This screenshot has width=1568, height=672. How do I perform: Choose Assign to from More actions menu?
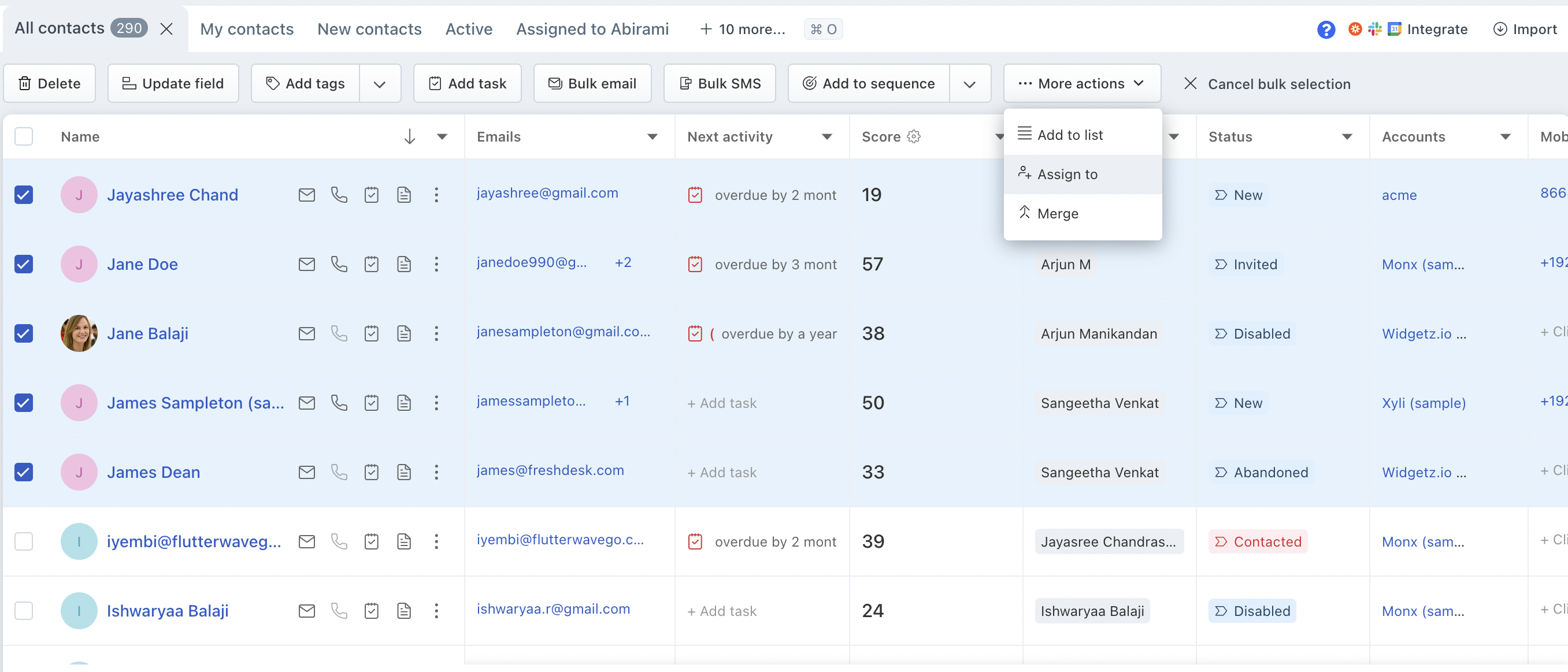[x=1067, y=174]
